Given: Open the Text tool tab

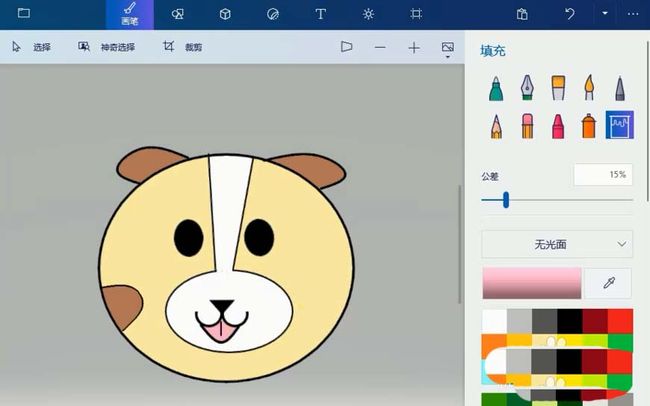Looking at the screenshot, I should click(x=320, y=15).
